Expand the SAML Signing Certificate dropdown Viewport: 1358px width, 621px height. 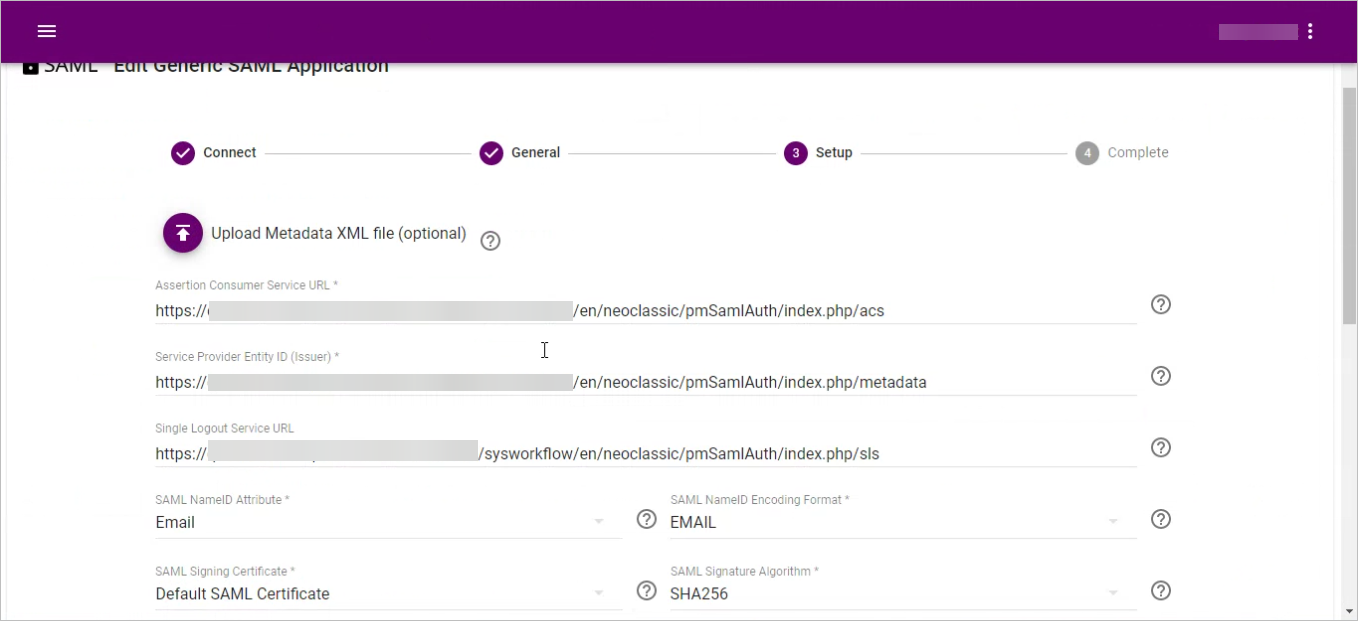[x=598, y=594]
